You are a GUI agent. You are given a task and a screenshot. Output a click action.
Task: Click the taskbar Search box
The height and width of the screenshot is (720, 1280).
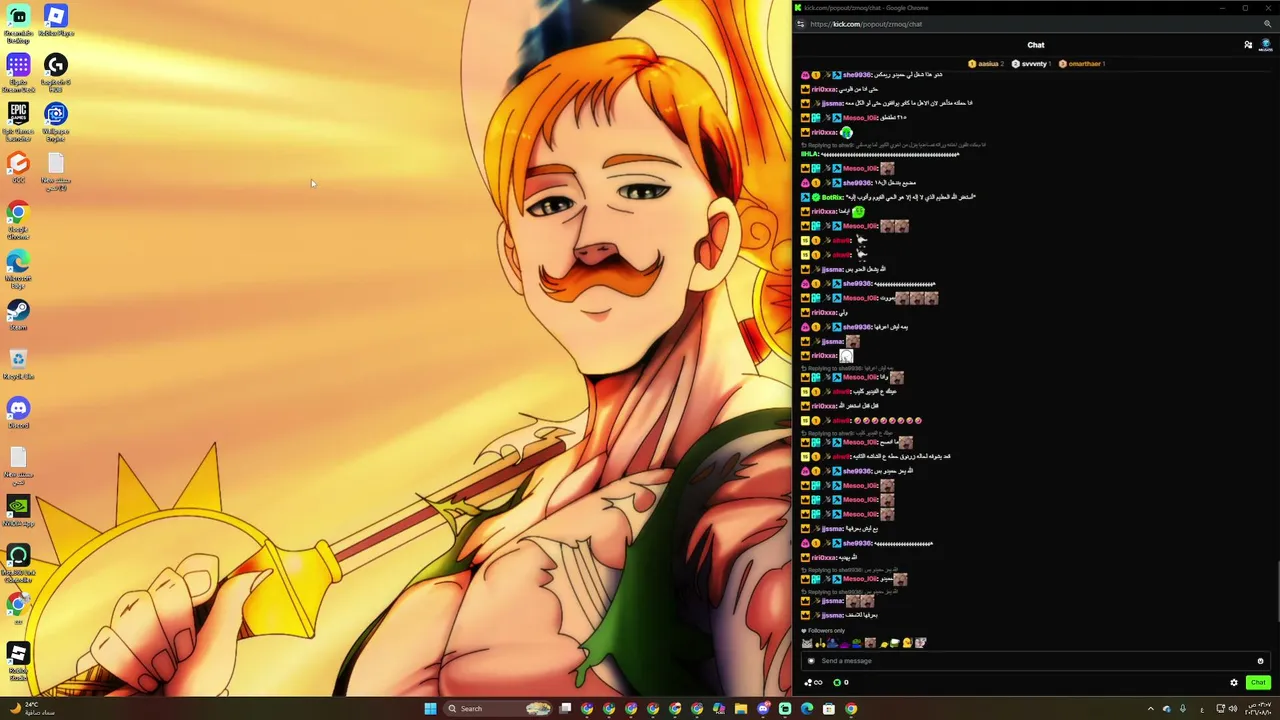pos(499,709)
